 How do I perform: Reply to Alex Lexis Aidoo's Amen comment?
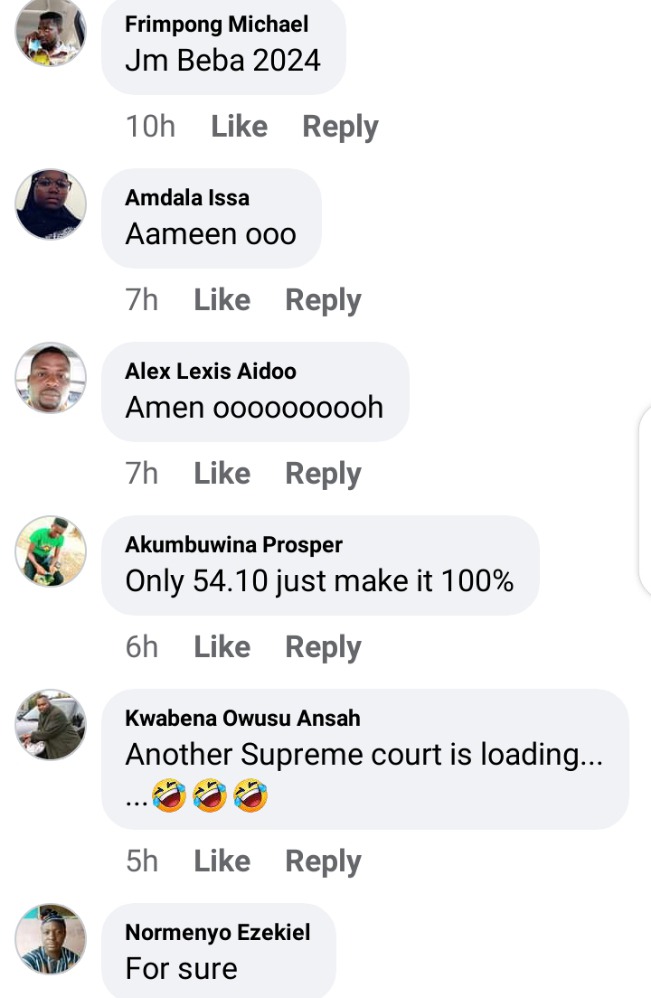coord(323,474)
